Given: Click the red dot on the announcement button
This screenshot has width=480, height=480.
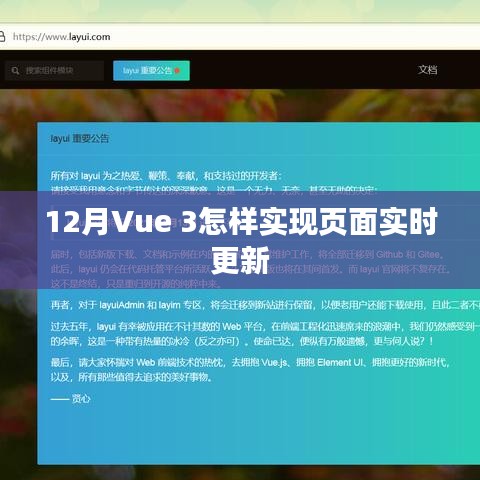Looking at the screenshot, I should [x=177, y=71].
